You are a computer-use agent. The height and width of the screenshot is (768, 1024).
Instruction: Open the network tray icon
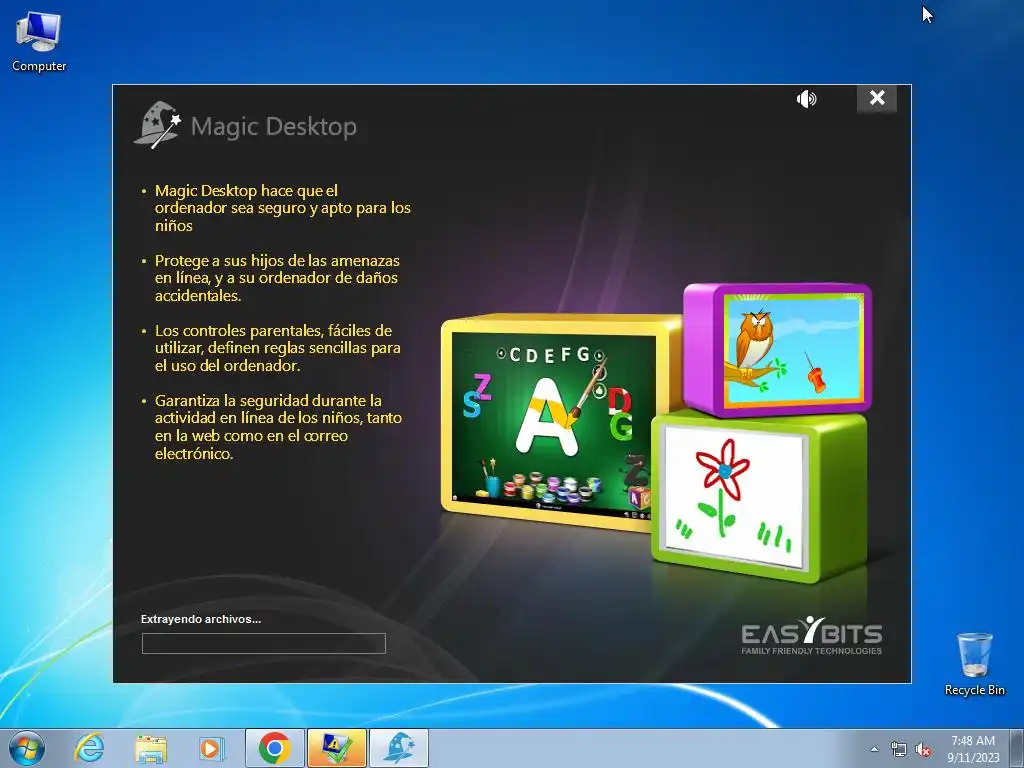(899, 750)
